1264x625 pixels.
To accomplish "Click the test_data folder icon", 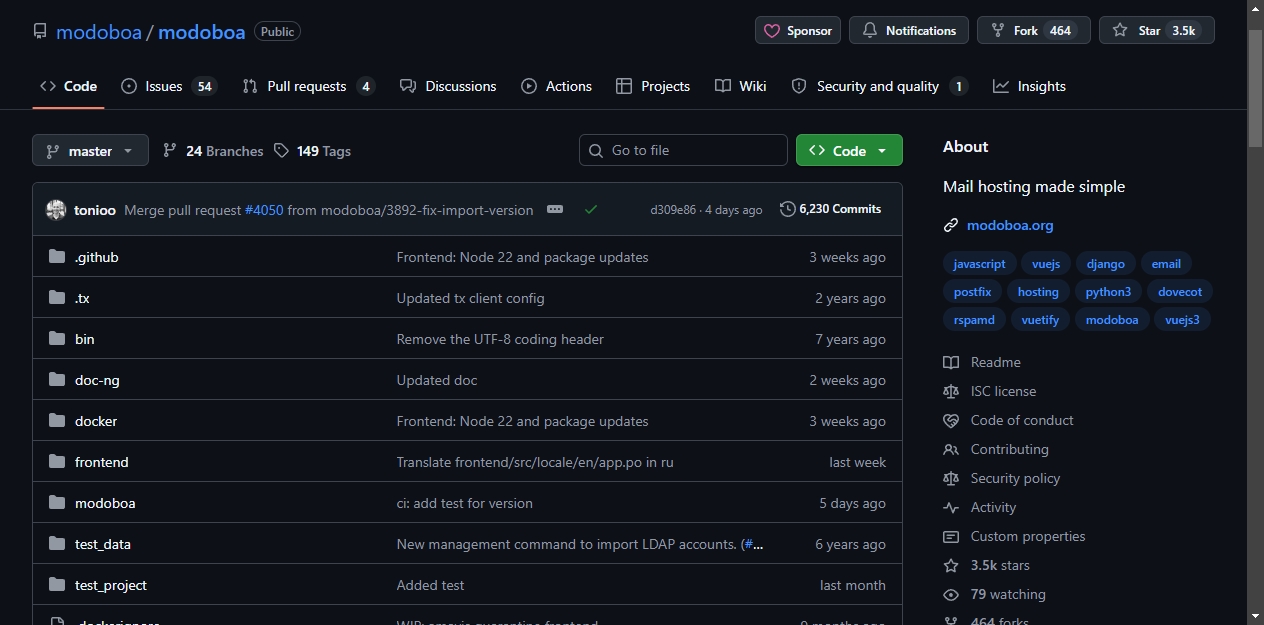I will (x=57, y=544).
